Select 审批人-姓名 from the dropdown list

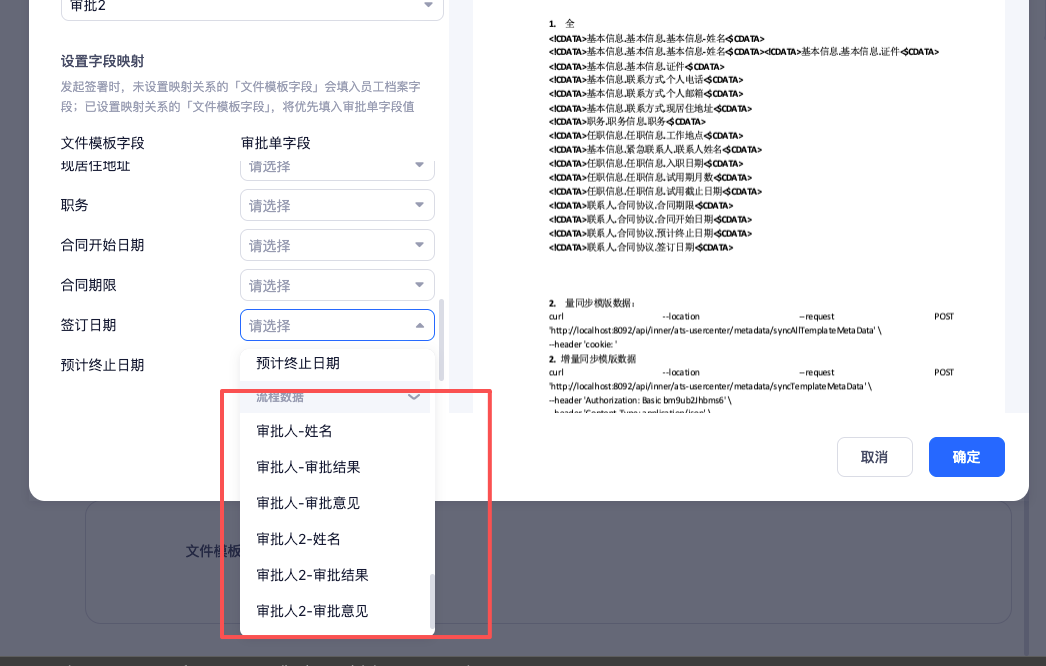(x=294, y=431)
